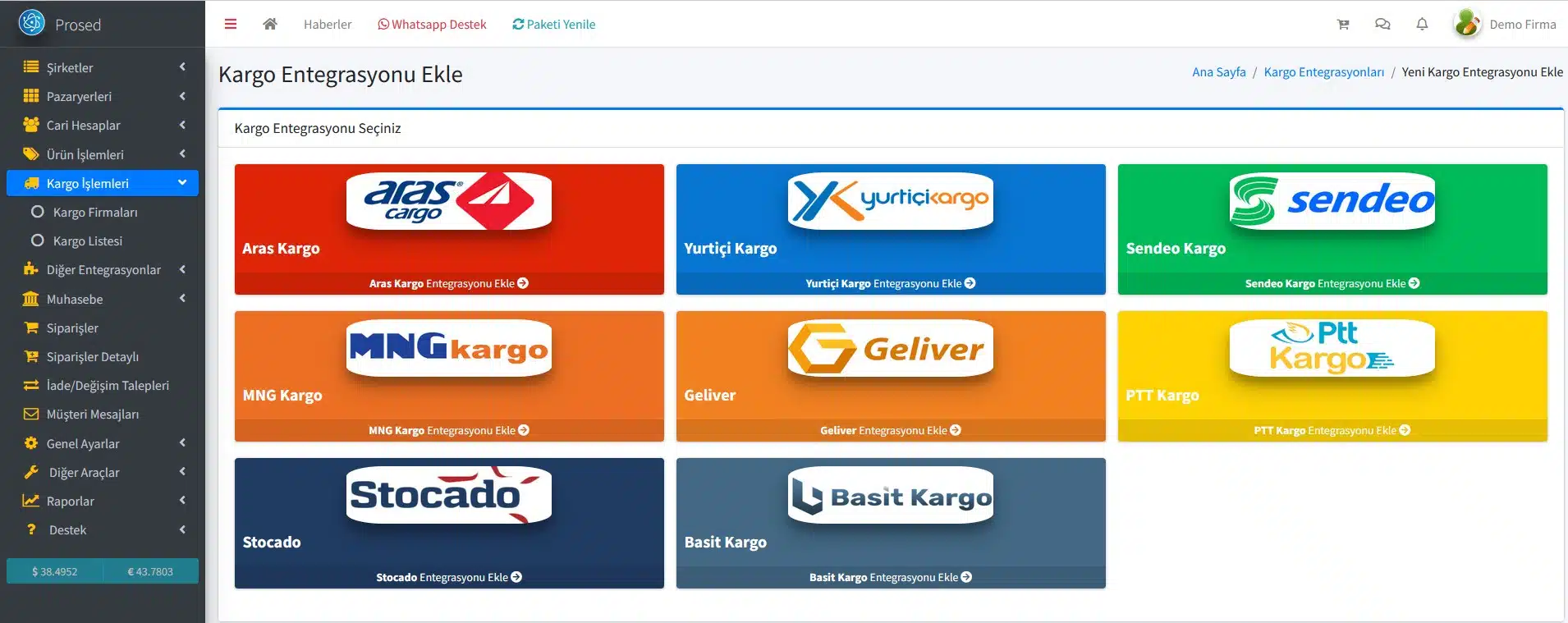1568x623 pixels.
Task: Click the Demo Firma avatar picture
Action: click(1467, 24)
